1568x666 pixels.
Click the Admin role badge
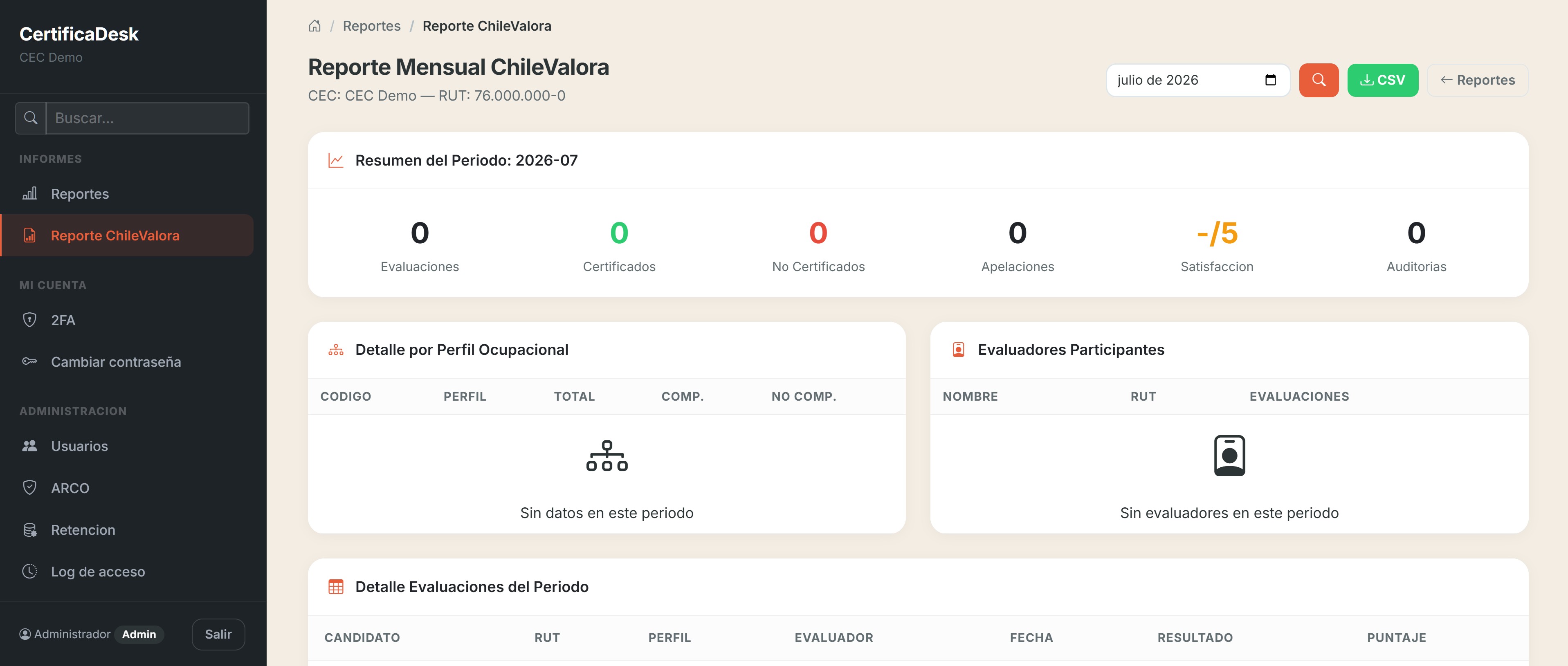coord(139,635)
